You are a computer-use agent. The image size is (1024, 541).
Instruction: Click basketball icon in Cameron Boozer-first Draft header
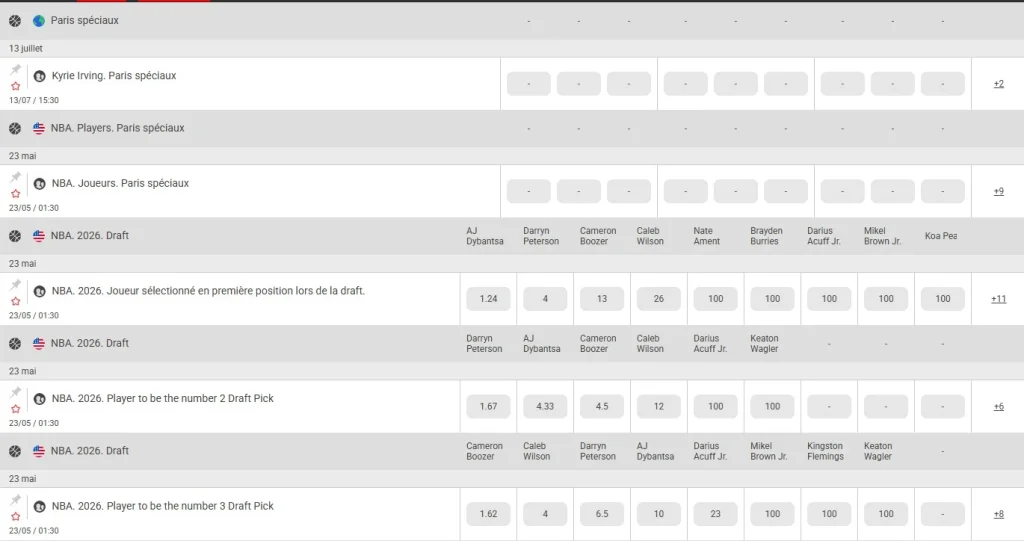coord(15,451)
